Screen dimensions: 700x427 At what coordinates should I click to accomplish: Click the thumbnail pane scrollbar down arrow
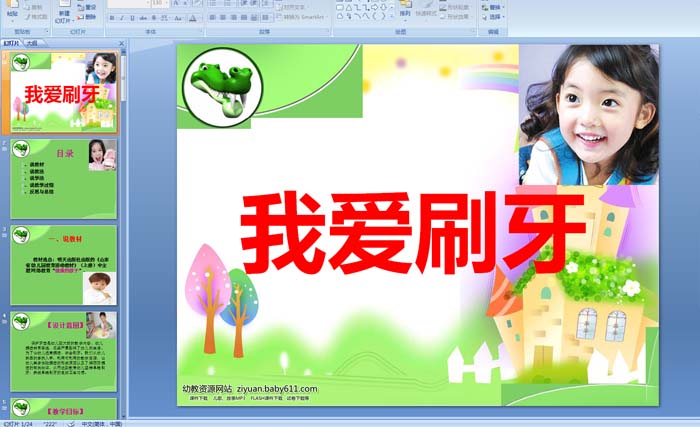[124, 415]
